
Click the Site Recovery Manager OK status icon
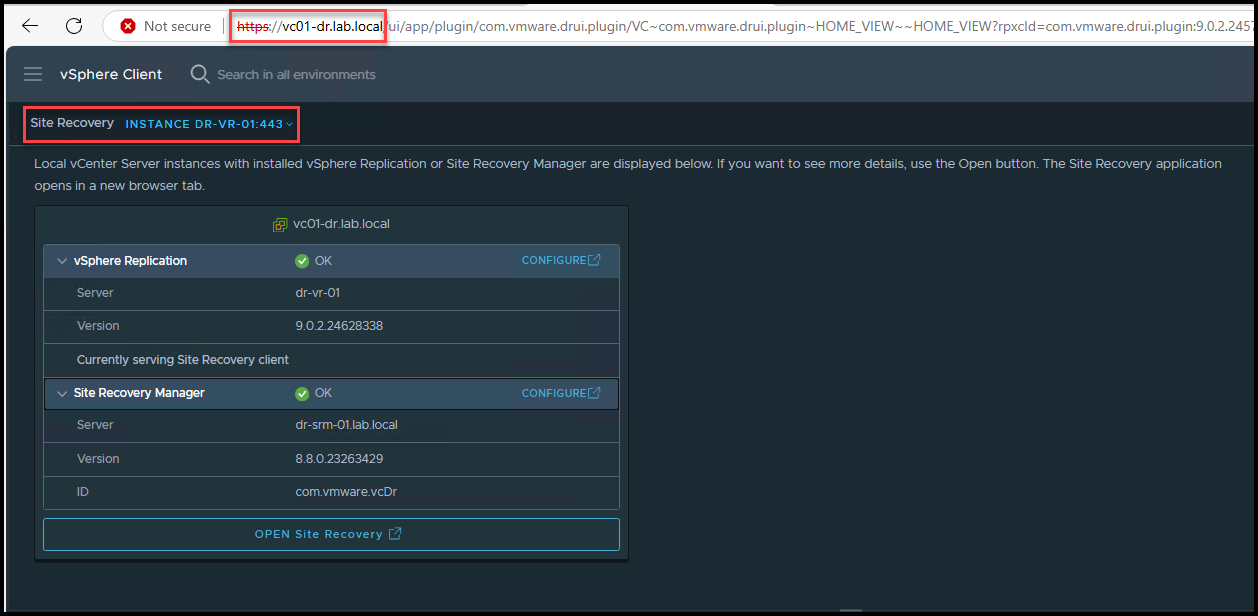302,394
